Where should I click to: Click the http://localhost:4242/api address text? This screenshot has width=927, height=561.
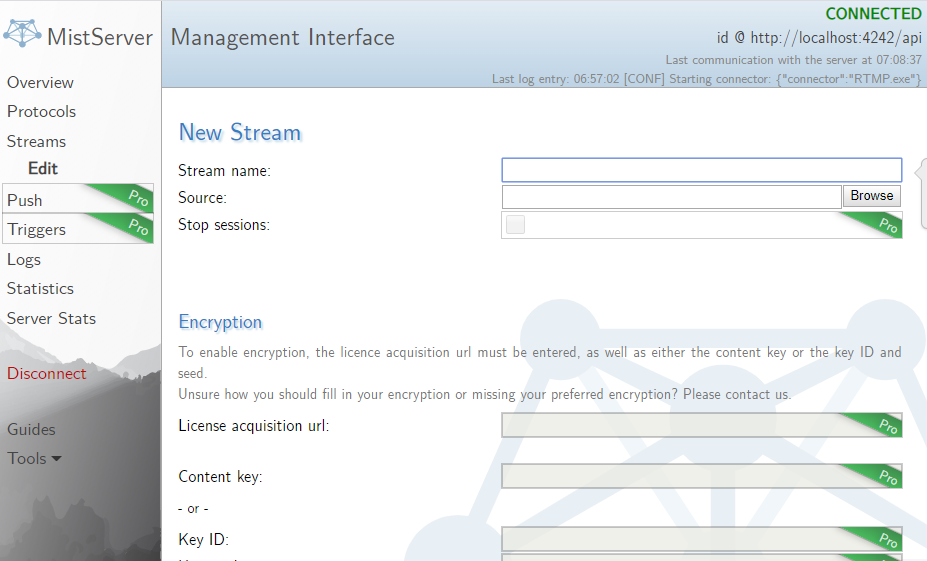point(836,38)
